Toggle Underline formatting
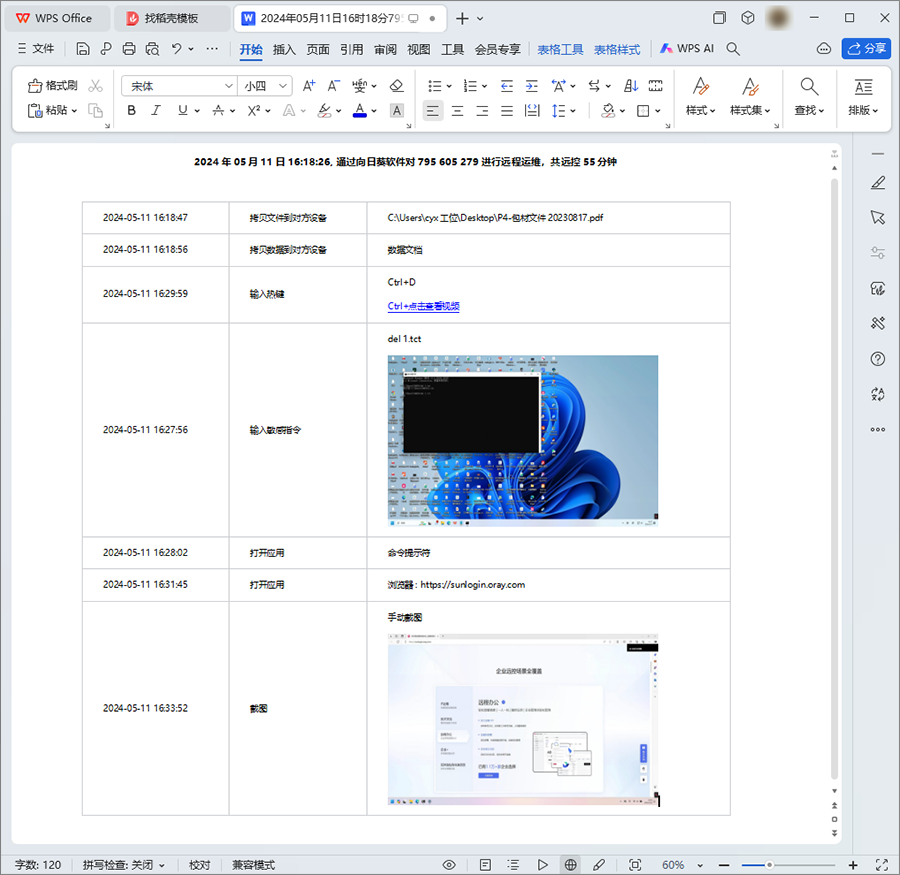900x875 pixels. click(183, 110)
